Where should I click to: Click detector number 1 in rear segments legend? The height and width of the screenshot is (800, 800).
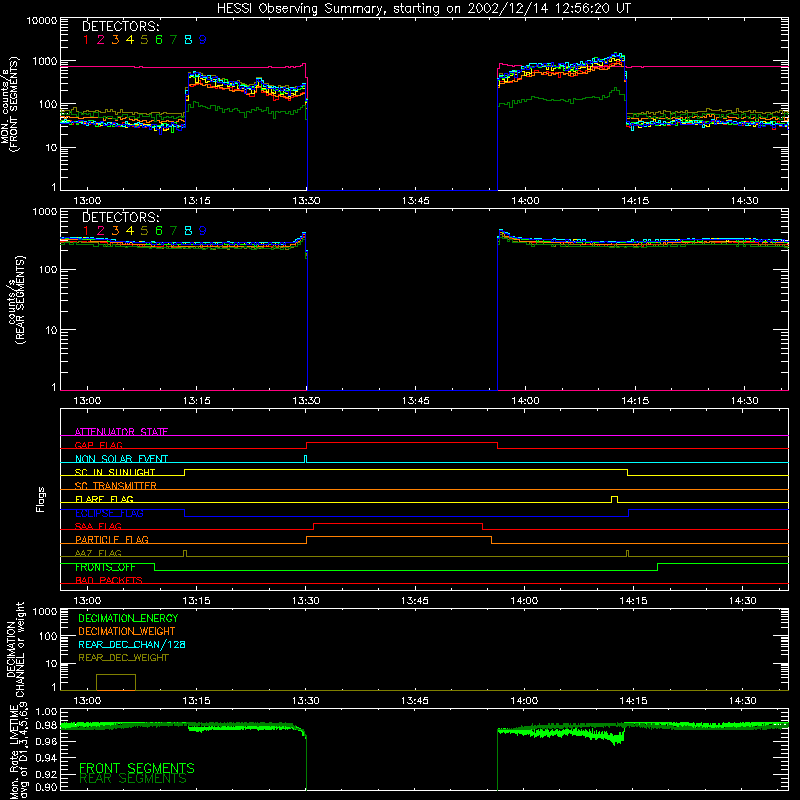(86, 231)
